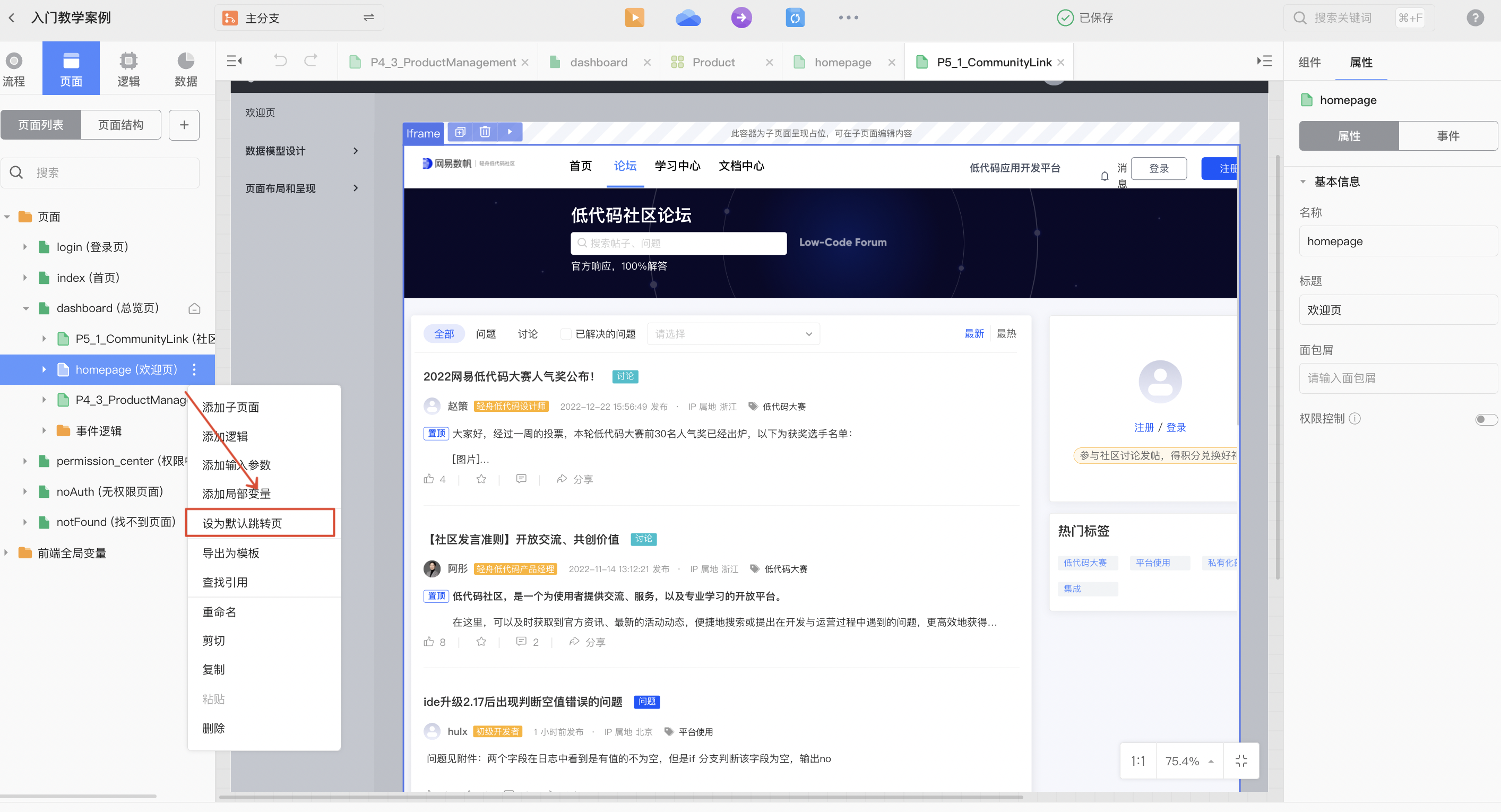Click the 事件 button in properties
1501x812 pixels.
point(1448,136)
